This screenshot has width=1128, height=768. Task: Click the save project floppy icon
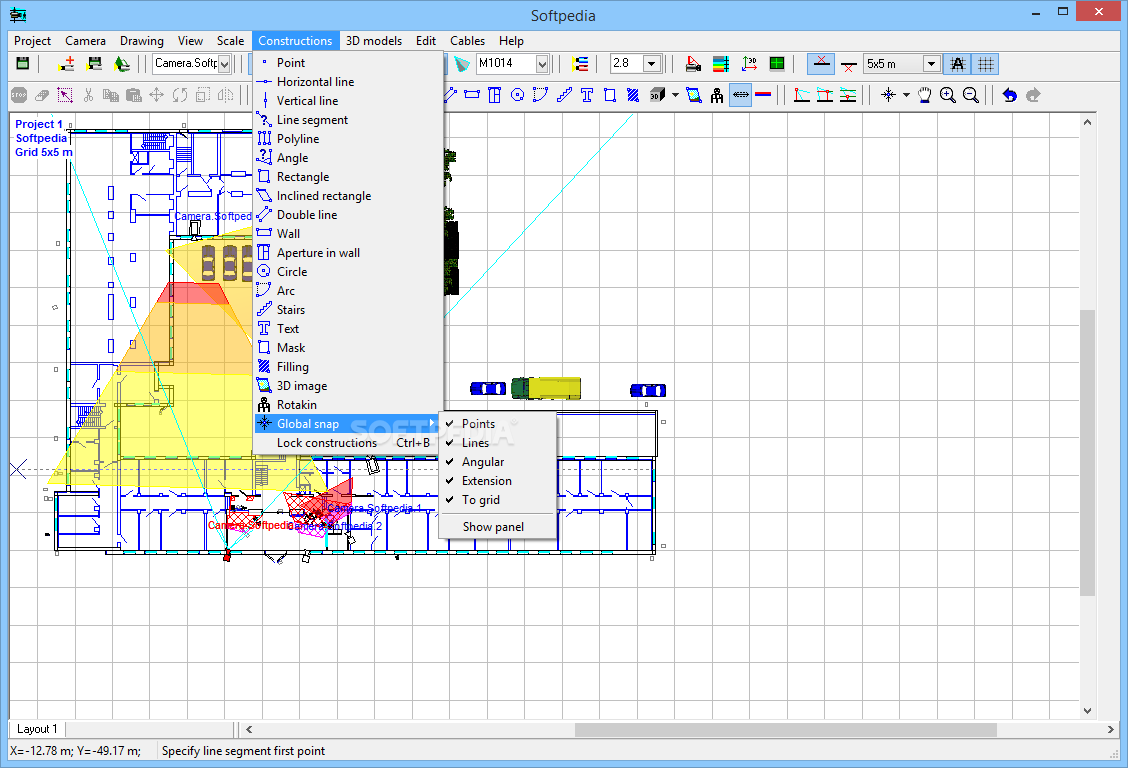(23, 63)
